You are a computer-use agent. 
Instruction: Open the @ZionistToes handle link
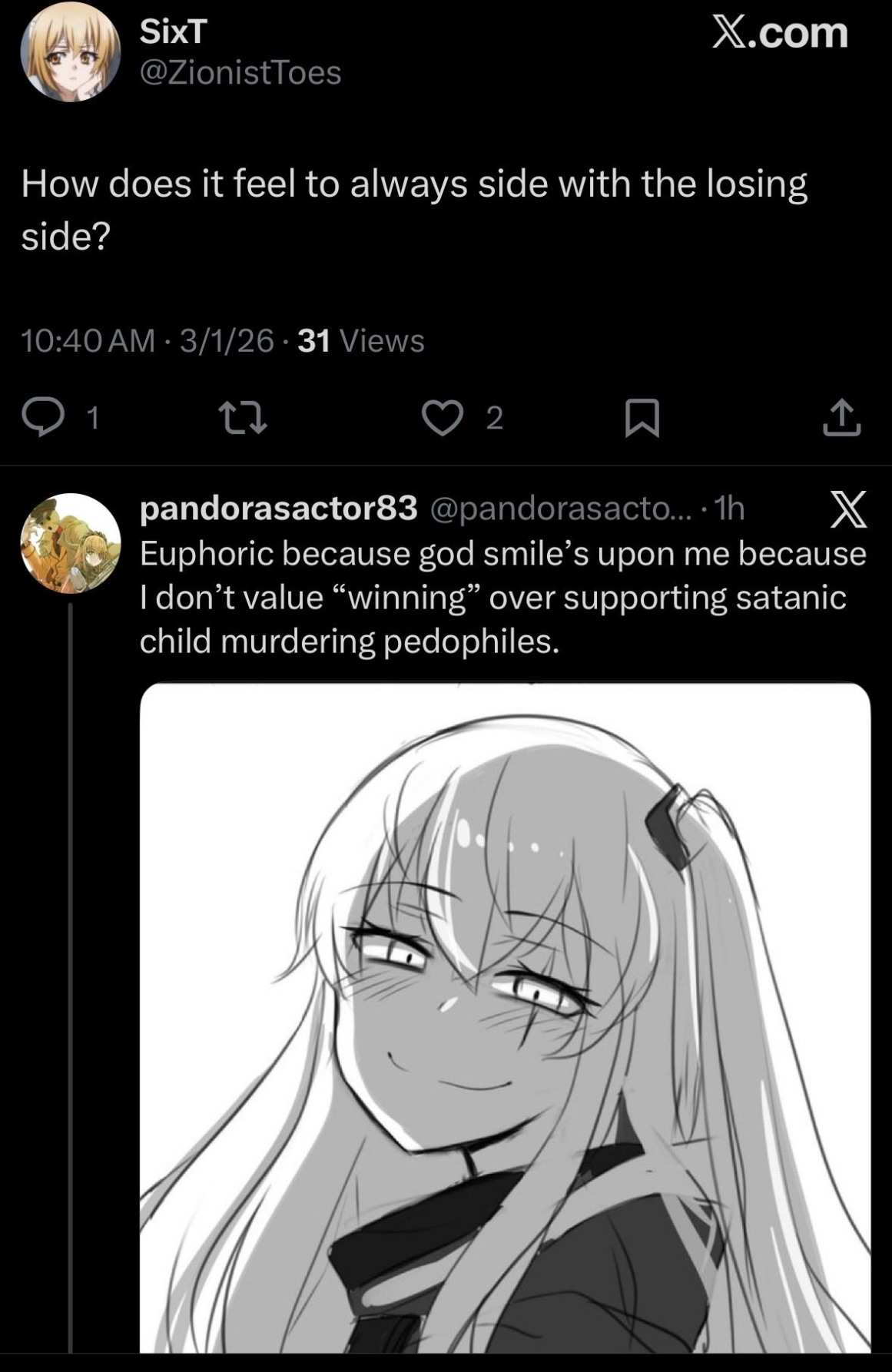click(240, 73)
